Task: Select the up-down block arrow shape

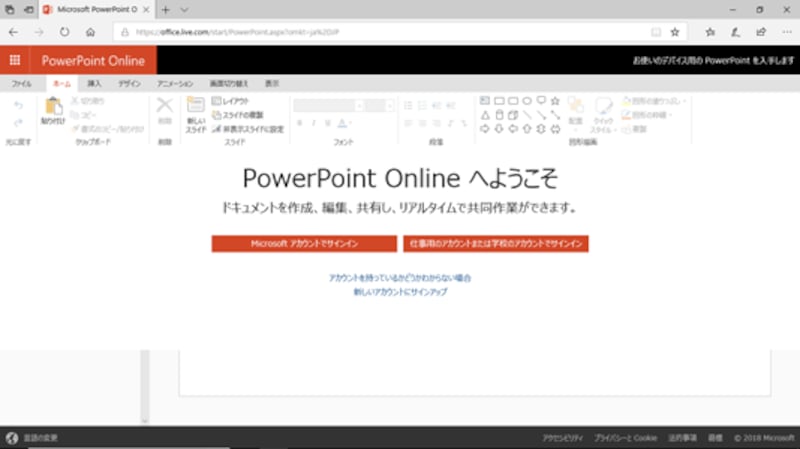Action: (x=541, y=129)
